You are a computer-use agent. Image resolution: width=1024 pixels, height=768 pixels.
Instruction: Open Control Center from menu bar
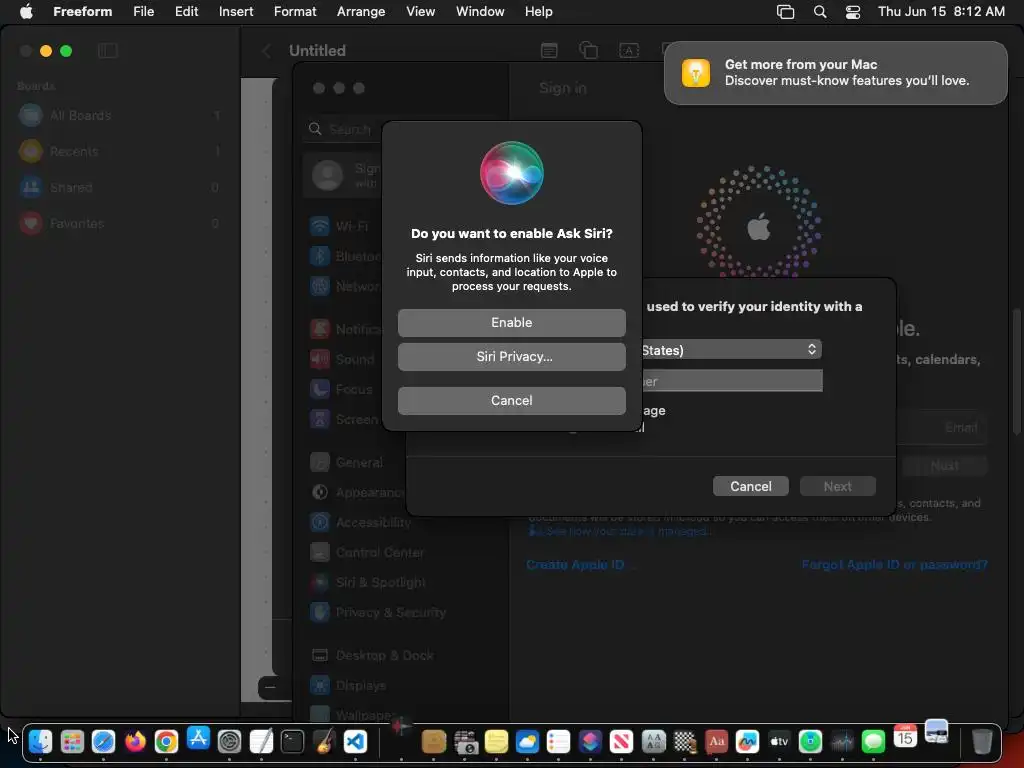click(x=853, y=12)
